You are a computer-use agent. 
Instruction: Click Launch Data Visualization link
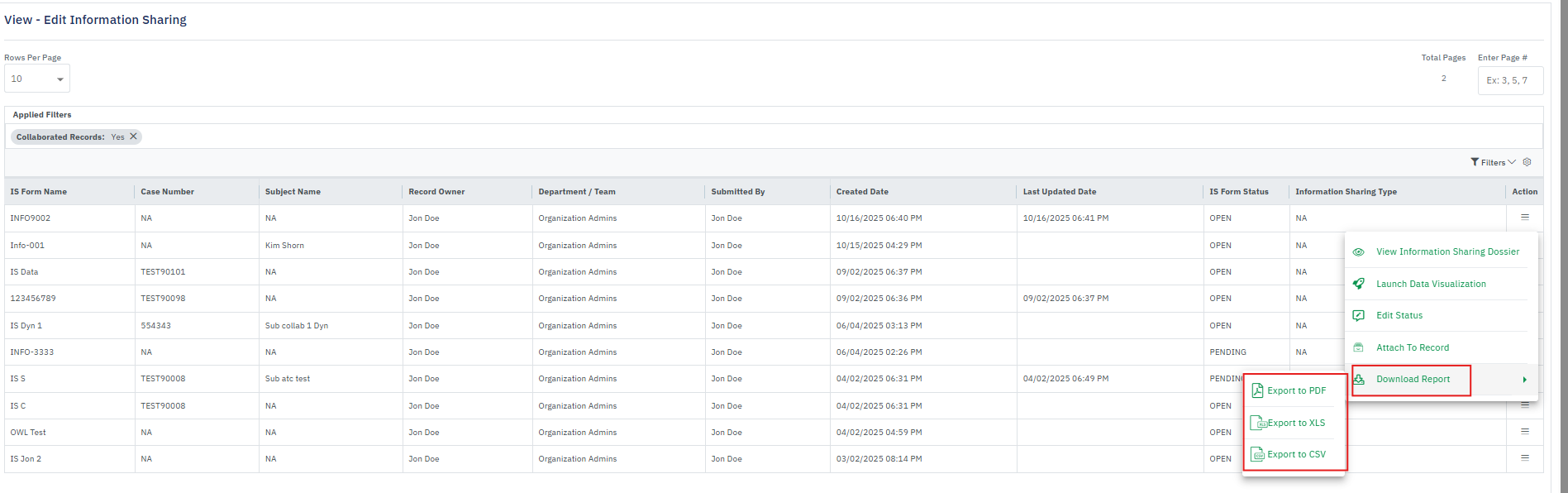[x=1430, y=284]
